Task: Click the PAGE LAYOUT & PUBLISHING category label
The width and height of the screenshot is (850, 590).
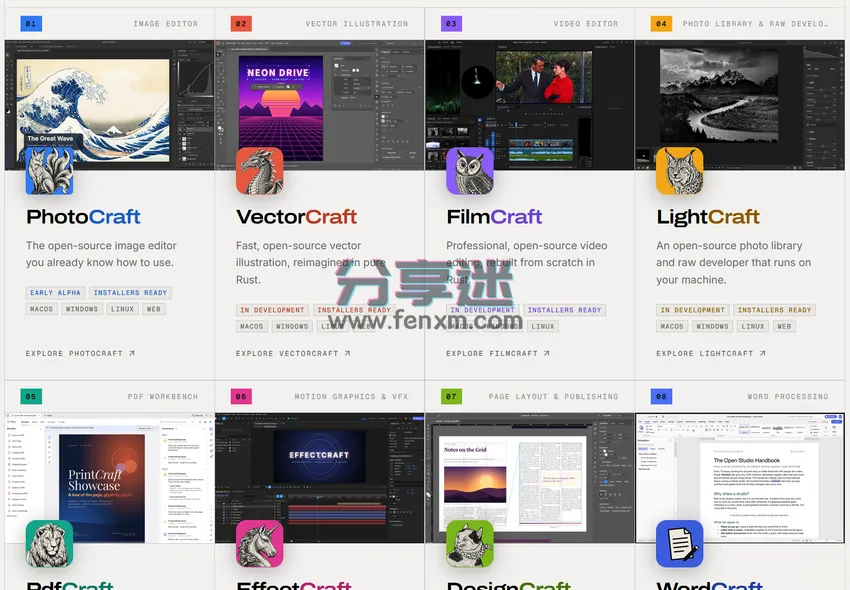Action: click(553, 396)
